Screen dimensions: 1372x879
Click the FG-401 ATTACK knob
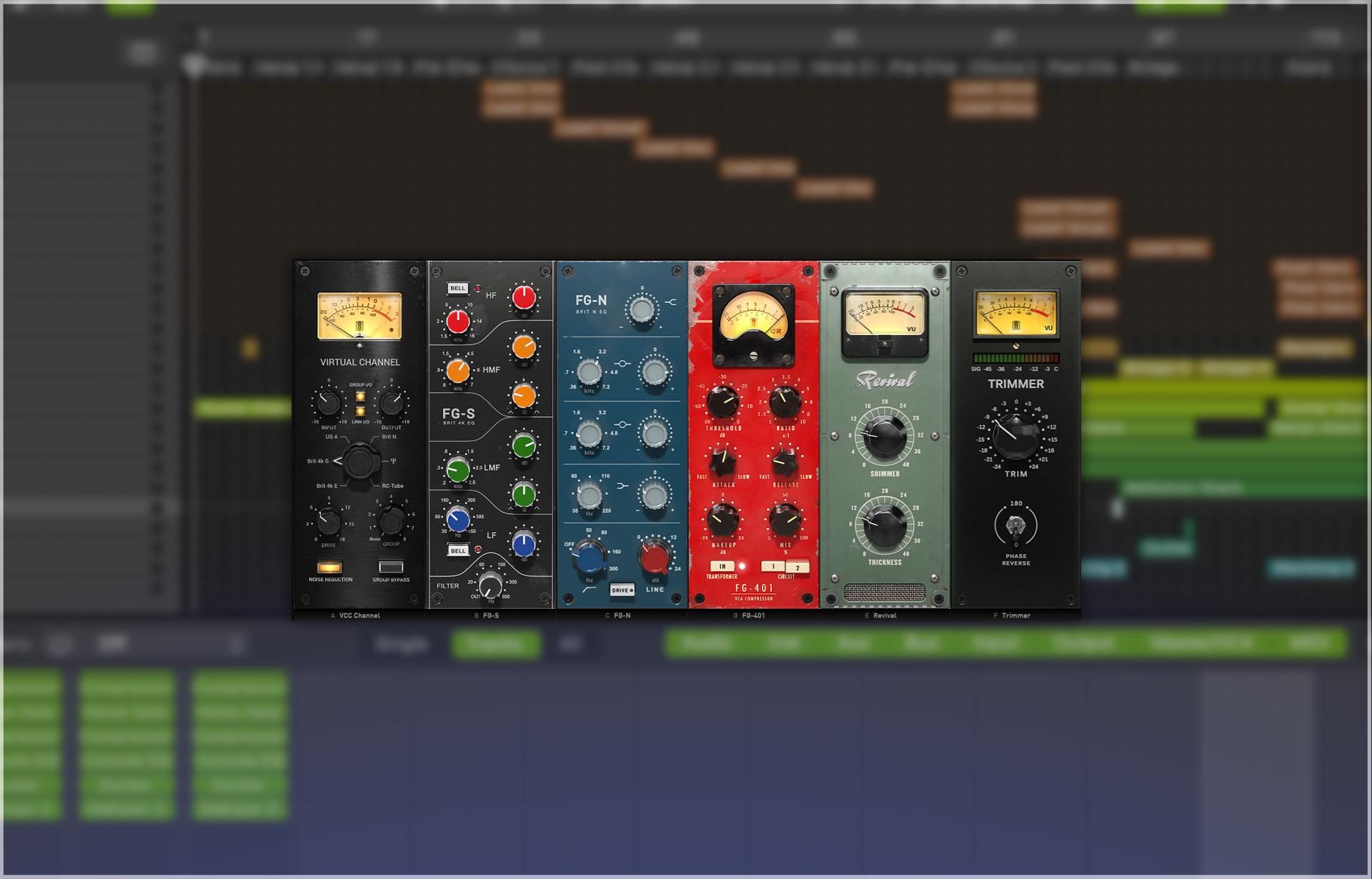click(723, 462)
